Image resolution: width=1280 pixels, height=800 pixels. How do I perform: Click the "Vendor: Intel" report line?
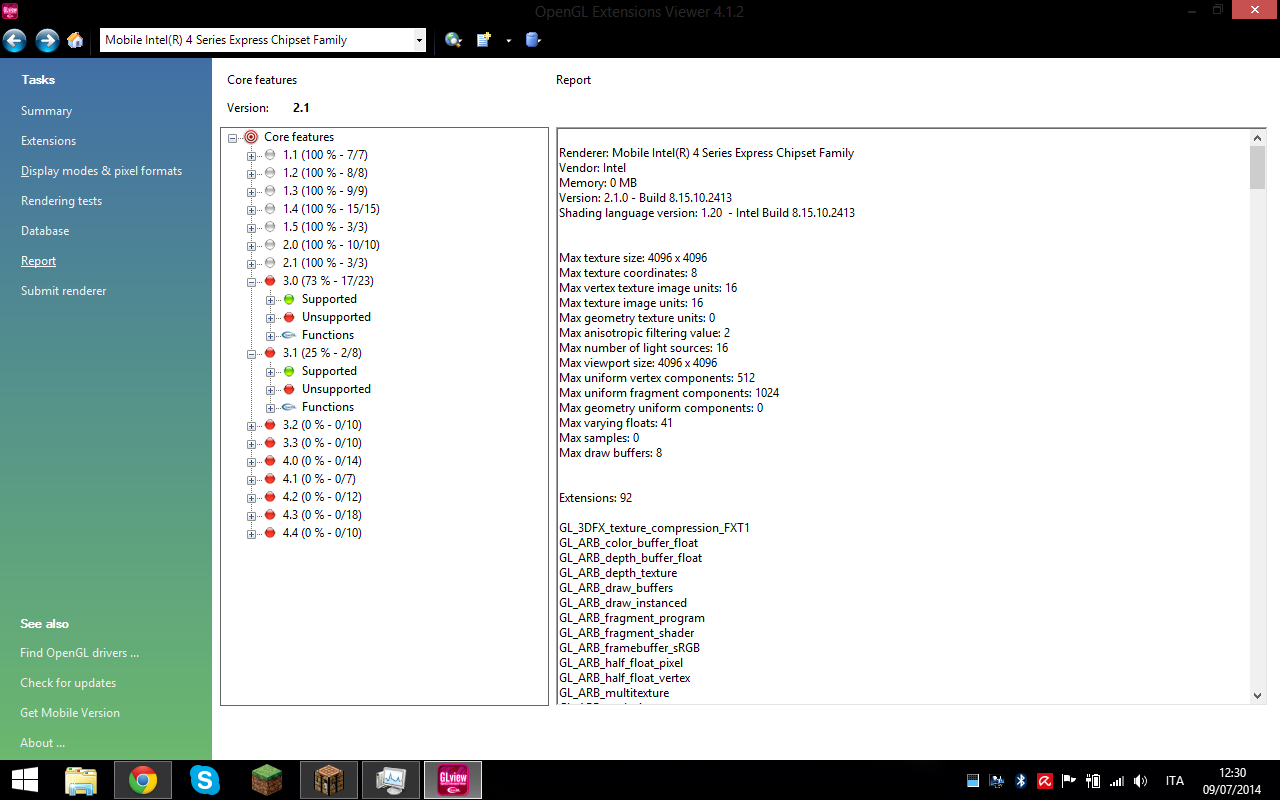pos(593,168)
